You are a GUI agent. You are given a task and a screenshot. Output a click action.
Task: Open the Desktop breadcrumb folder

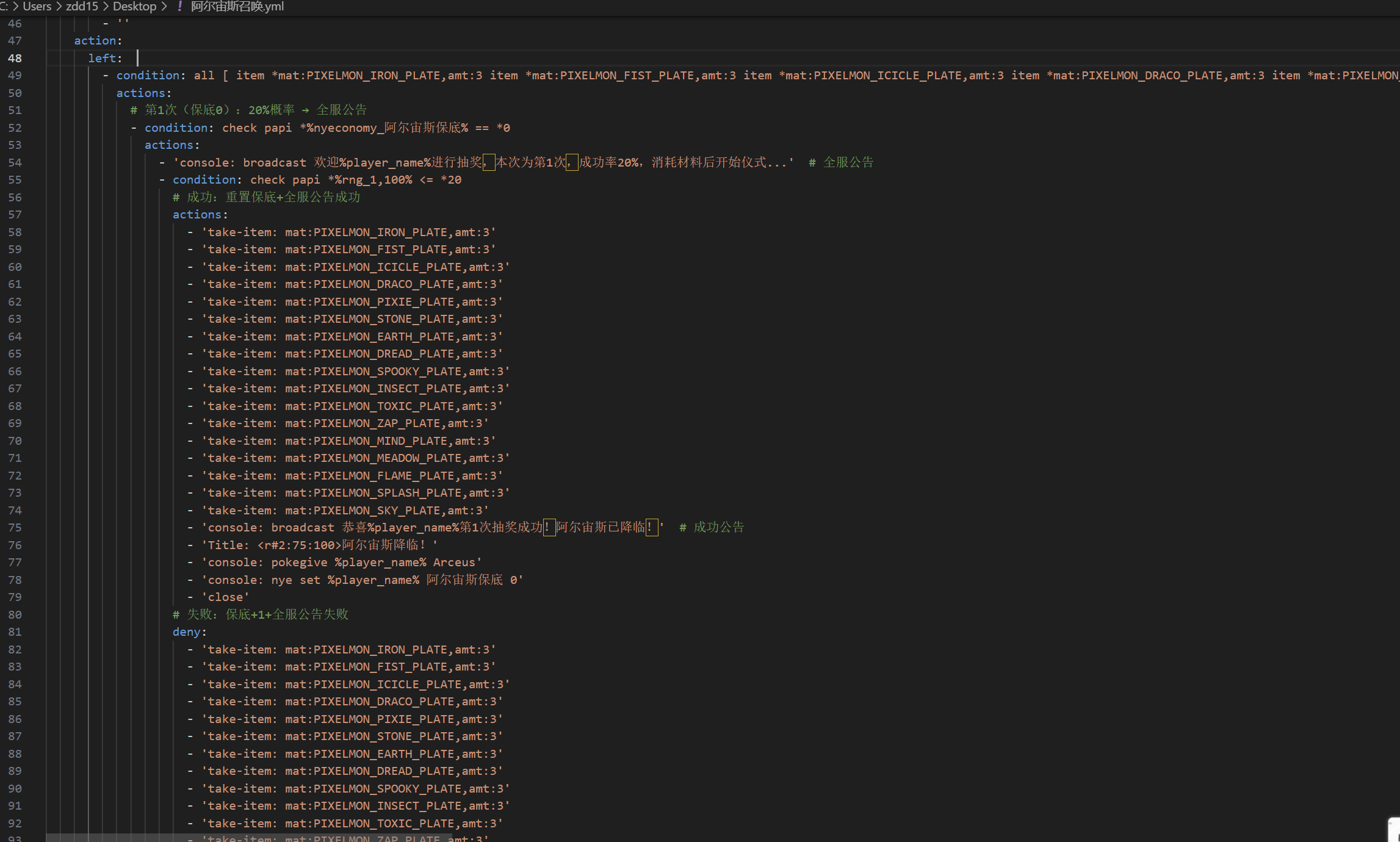click(x=134, y=7)
